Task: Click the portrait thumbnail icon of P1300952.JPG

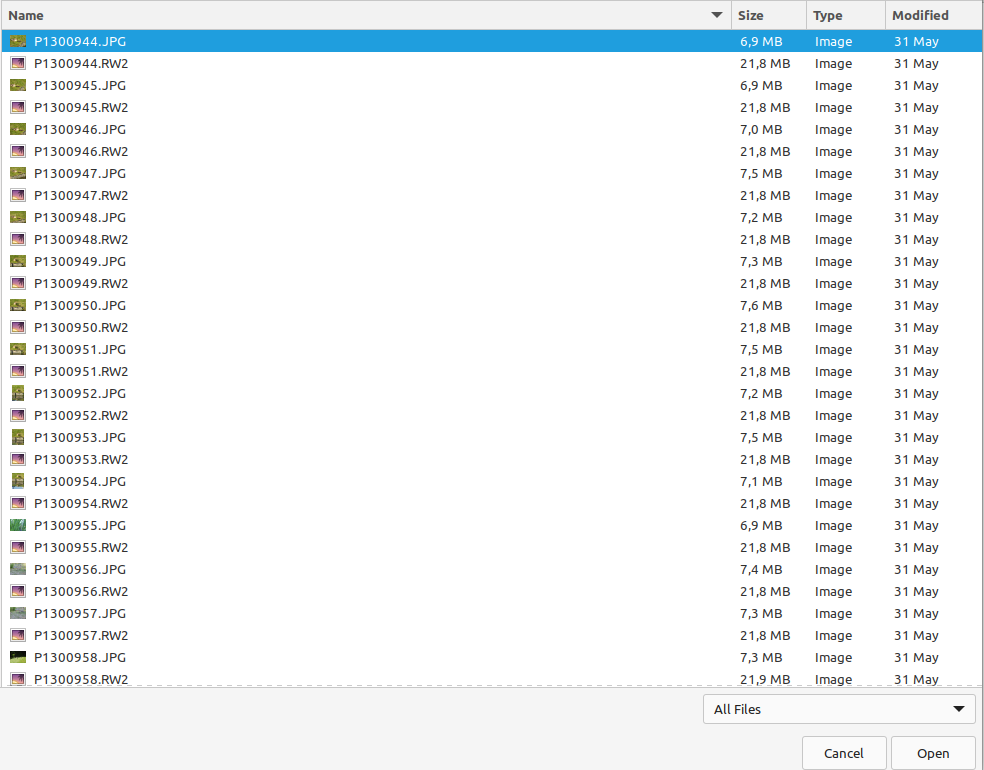Action: click(x=18, y=393)
